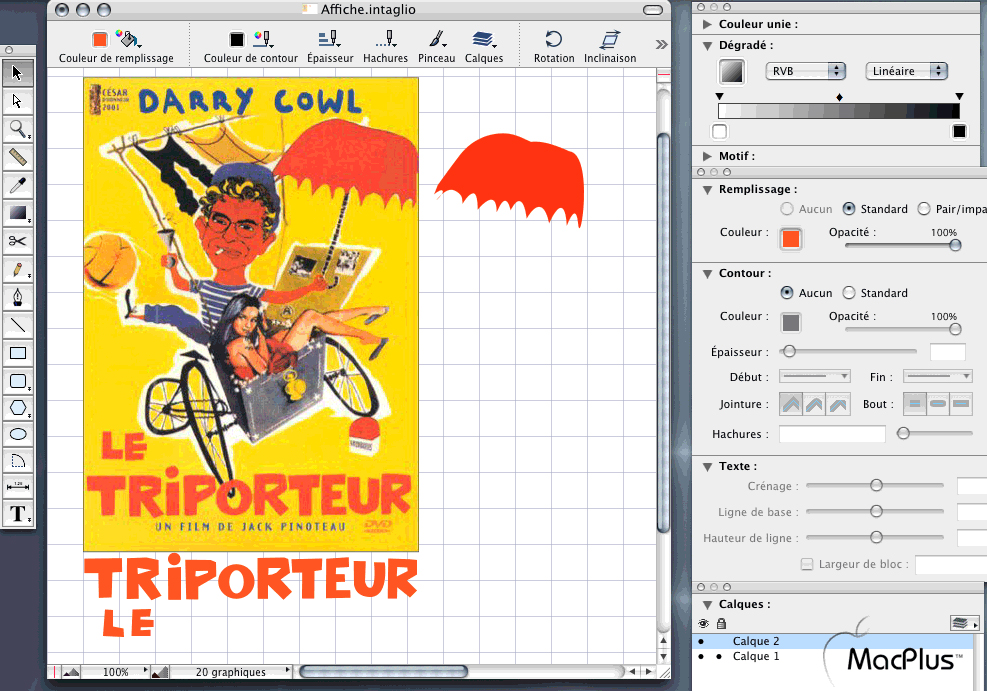
Task: Click the fill paint bucket icon
Action: click(x=128, y=39)
